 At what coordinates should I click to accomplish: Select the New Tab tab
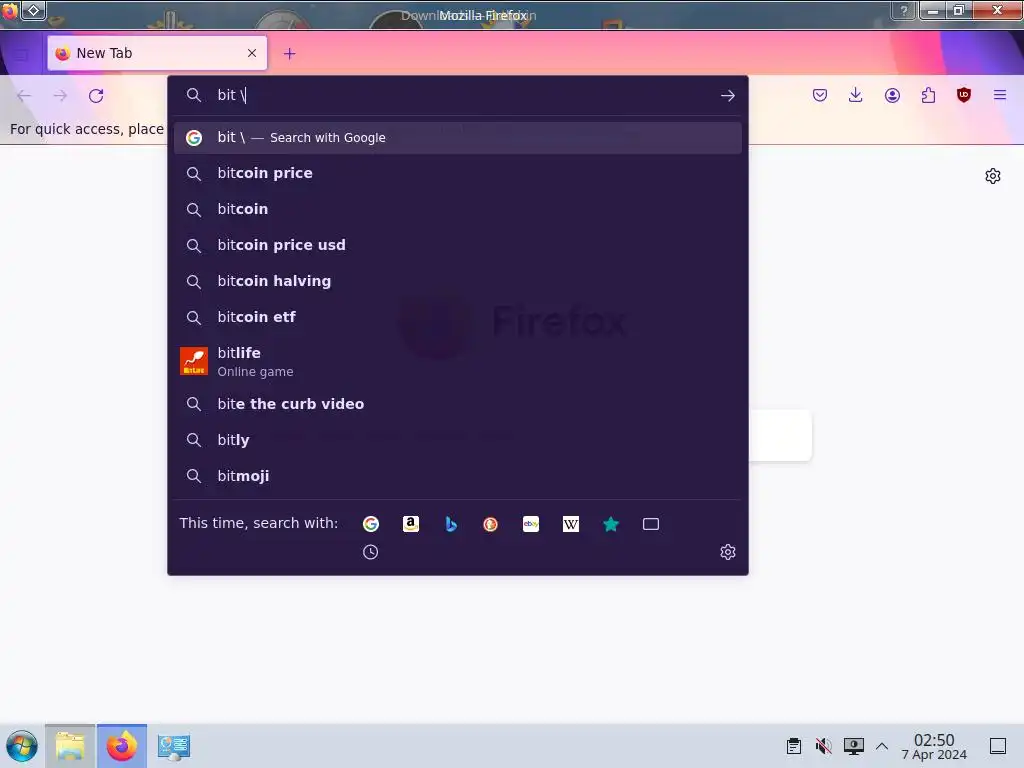[157, 53]
